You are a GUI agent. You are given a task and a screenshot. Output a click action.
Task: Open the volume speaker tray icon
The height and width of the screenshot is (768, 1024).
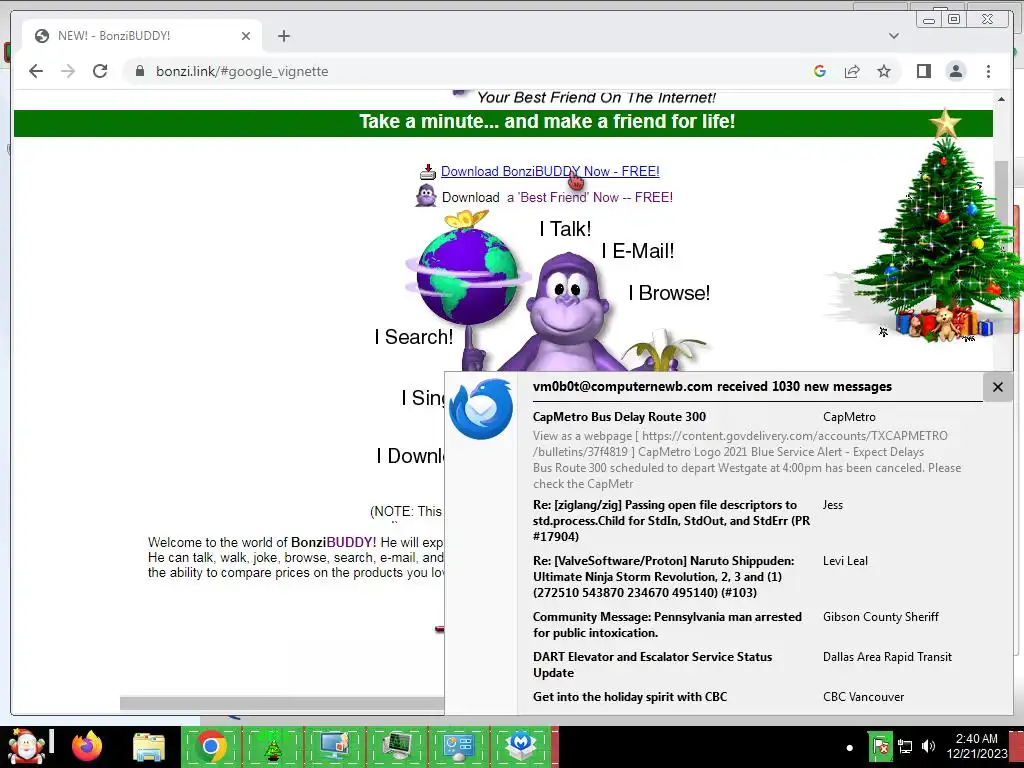point(928,746)
